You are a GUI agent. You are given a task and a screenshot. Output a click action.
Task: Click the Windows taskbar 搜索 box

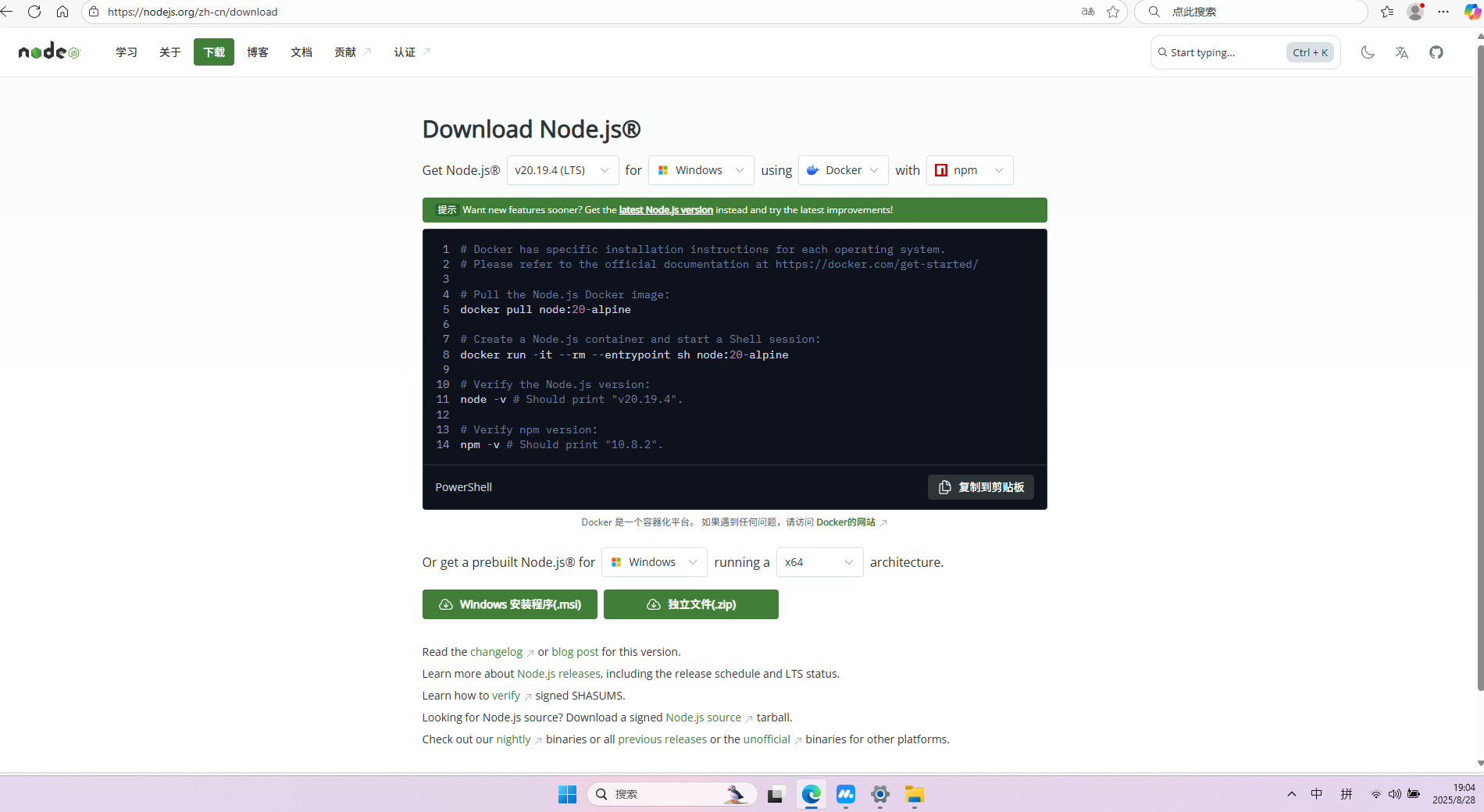tap(672, 794)
